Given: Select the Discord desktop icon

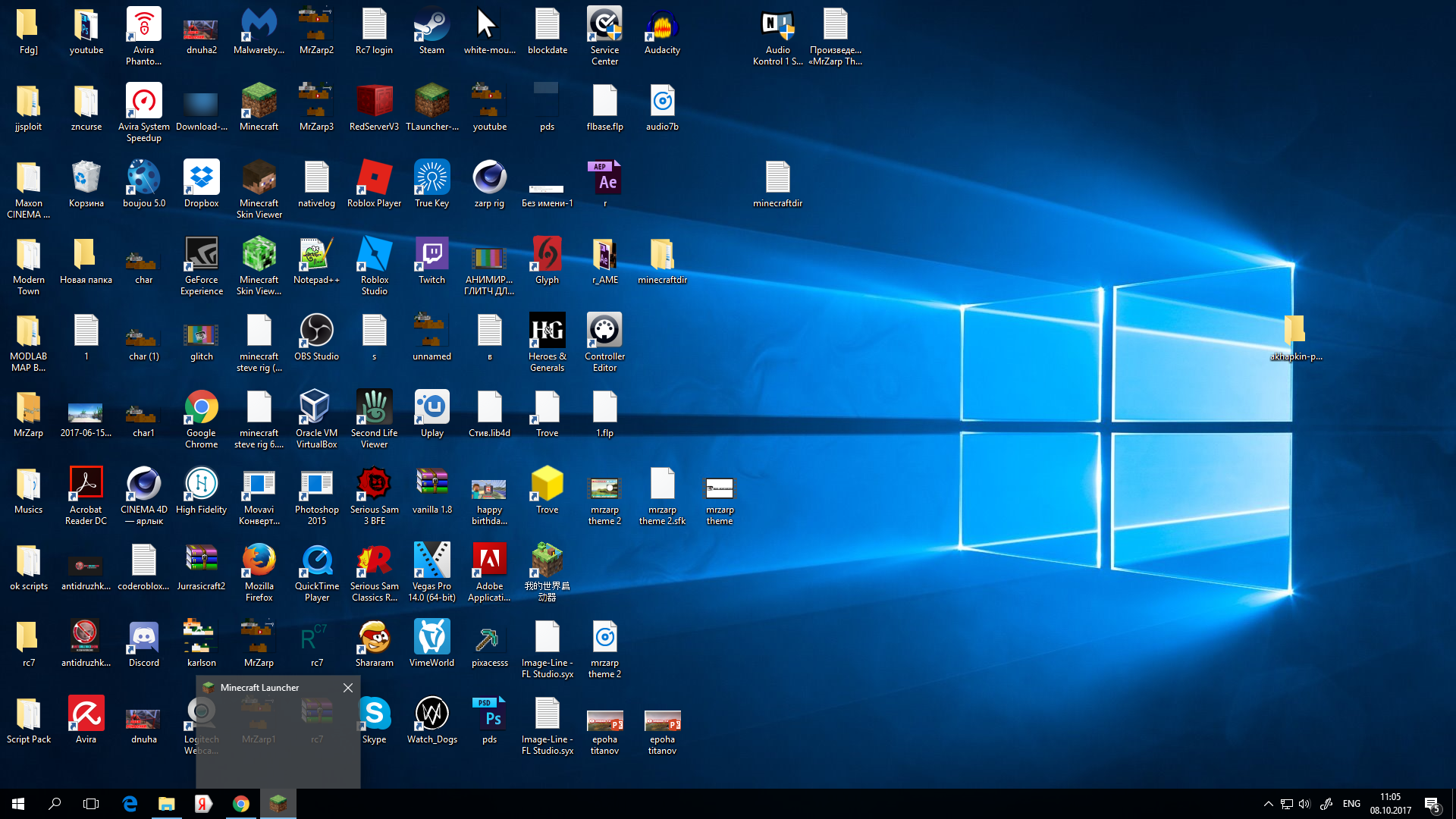Looking at the screenshot, I should (143, 639).
